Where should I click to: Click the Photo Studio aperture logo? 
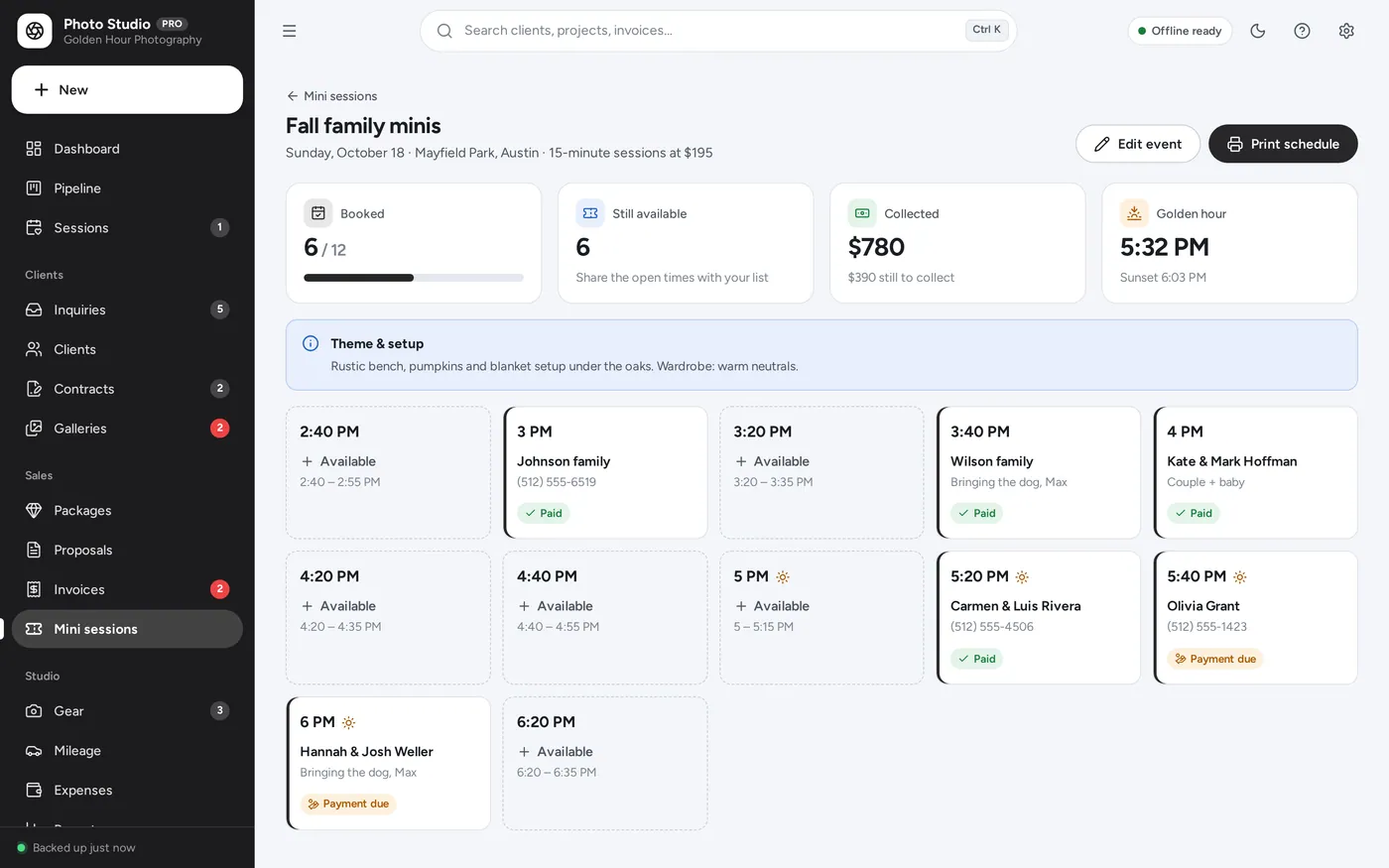click(x=35, y=31)
